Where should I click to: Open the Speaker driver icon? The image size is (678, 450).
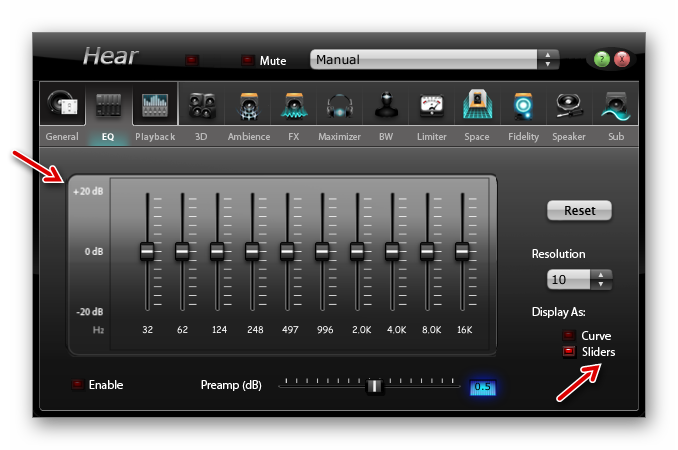(569, 105)
